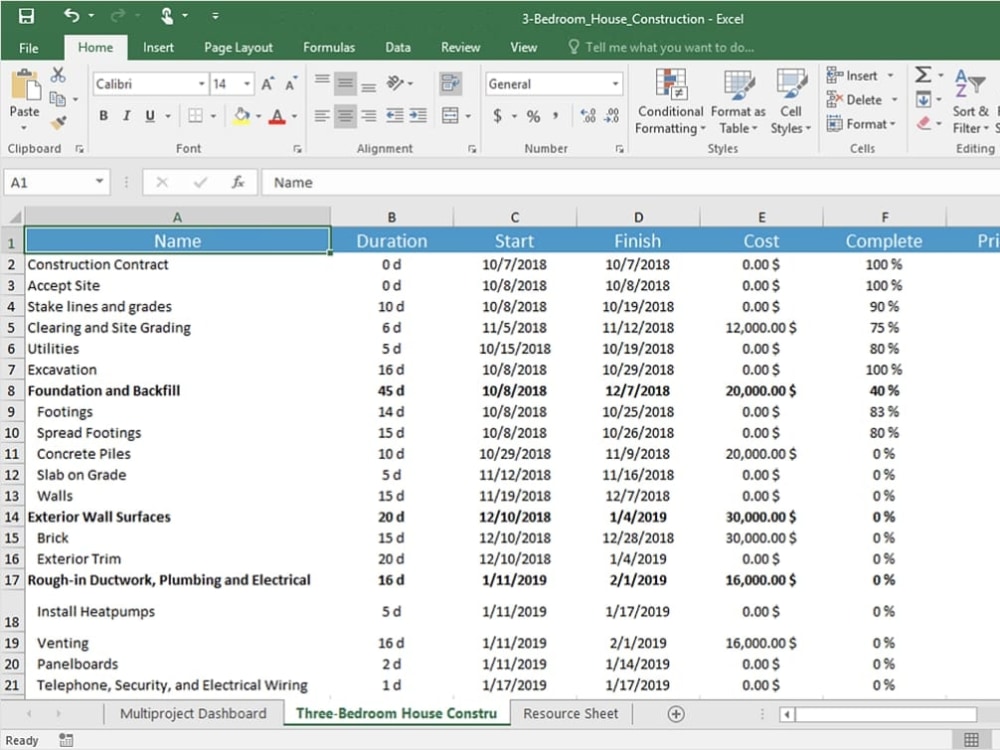The height and width of the screenshot is (750, 1000).
Task: Select cell with Foundation and Backfill text
Action: pyautogui.click(x=104, y=391)
